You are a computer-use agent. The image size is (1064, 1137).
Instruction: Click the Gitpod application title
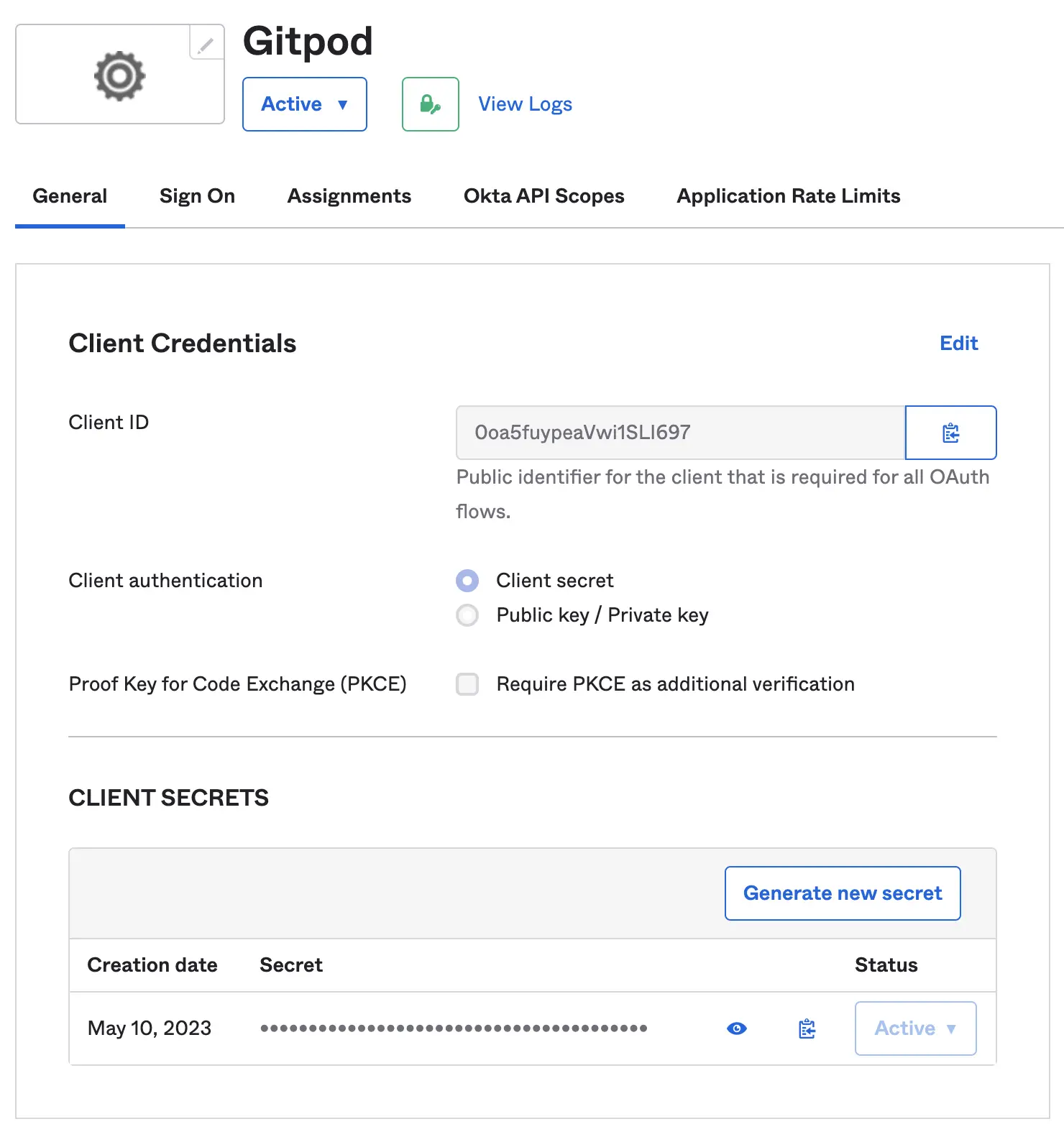(x=308, y=42)
